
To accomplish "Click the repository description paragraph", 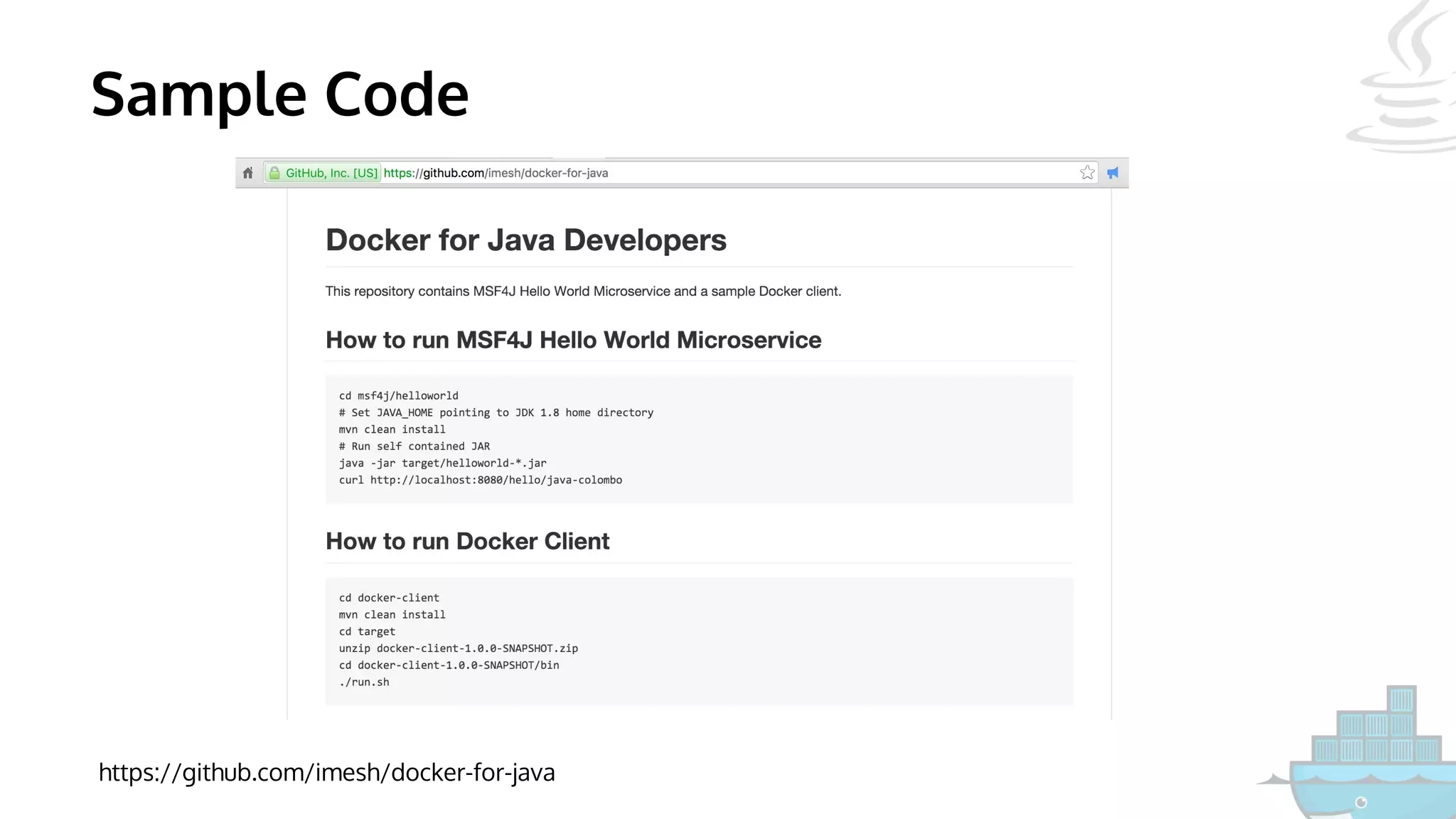I will pos(583,291).
